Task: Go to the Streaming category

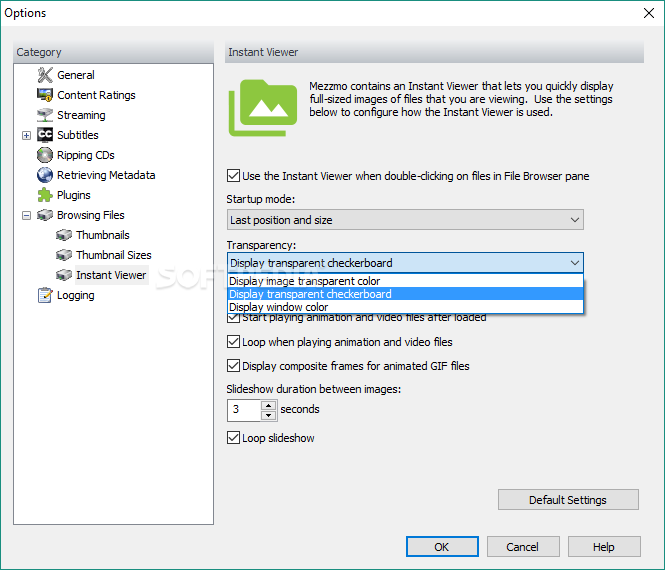Action: point(81,115)
